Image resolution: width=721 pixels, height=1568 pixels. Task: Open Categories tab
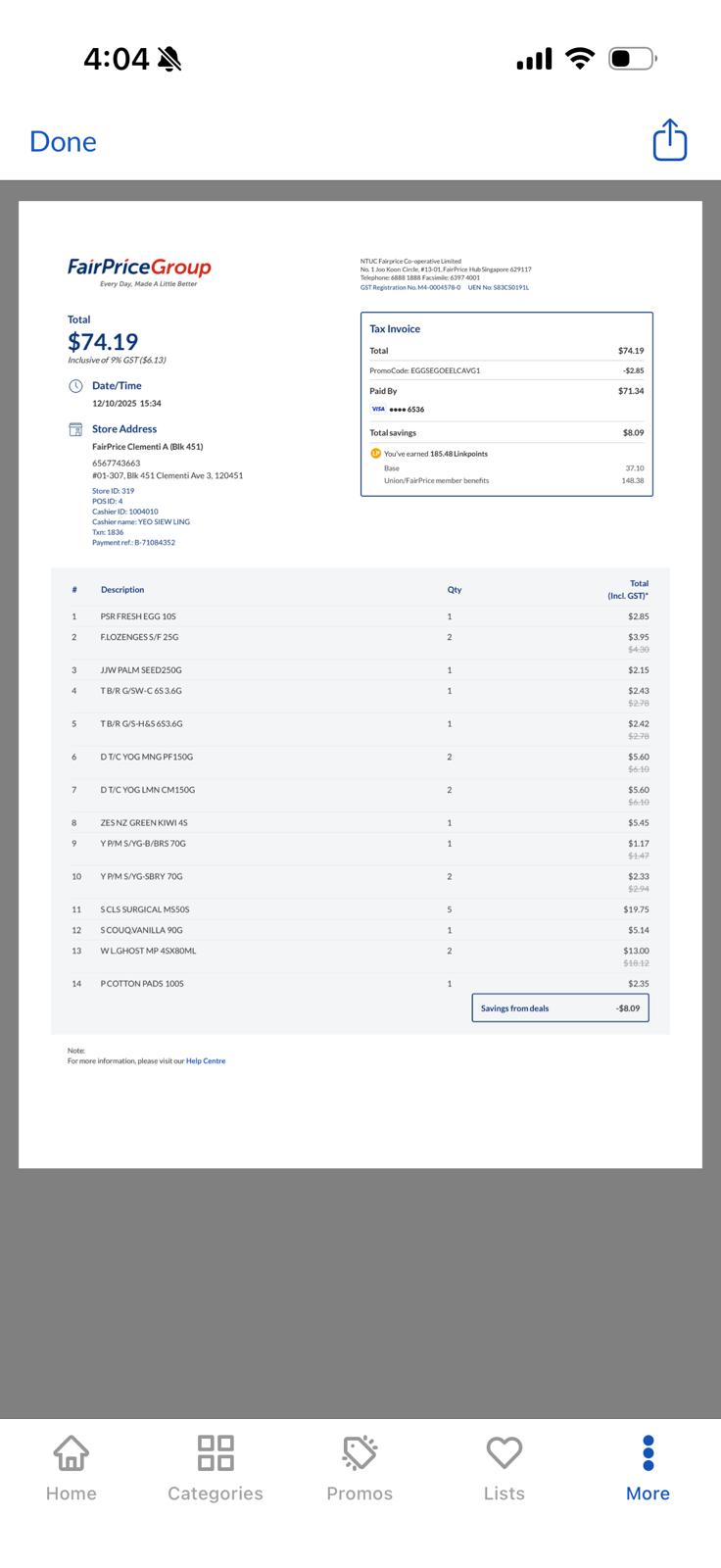pos(216,1468)
